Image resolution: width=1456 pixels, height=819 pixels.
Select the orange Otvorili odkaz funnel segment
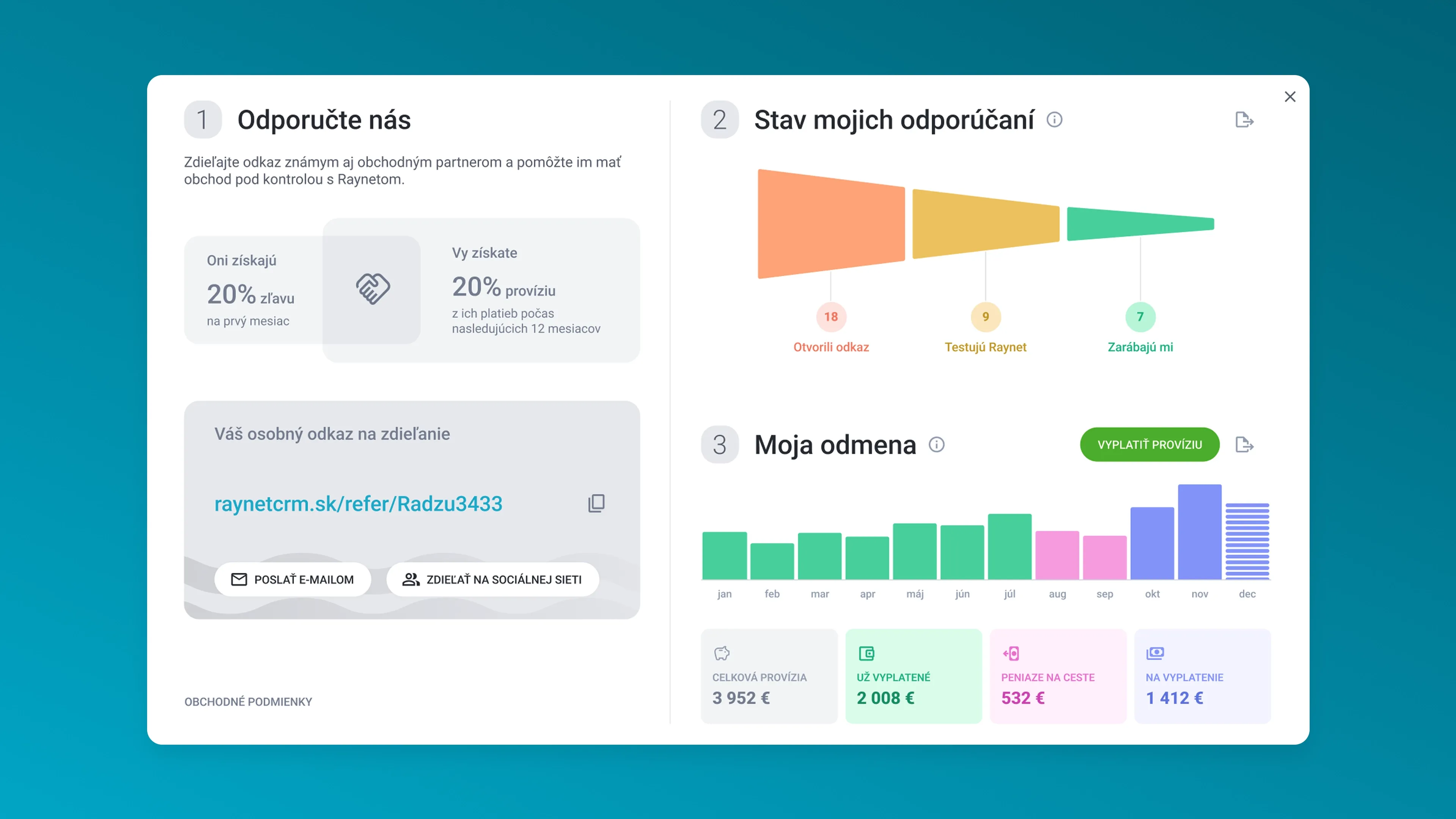point(831,224)
